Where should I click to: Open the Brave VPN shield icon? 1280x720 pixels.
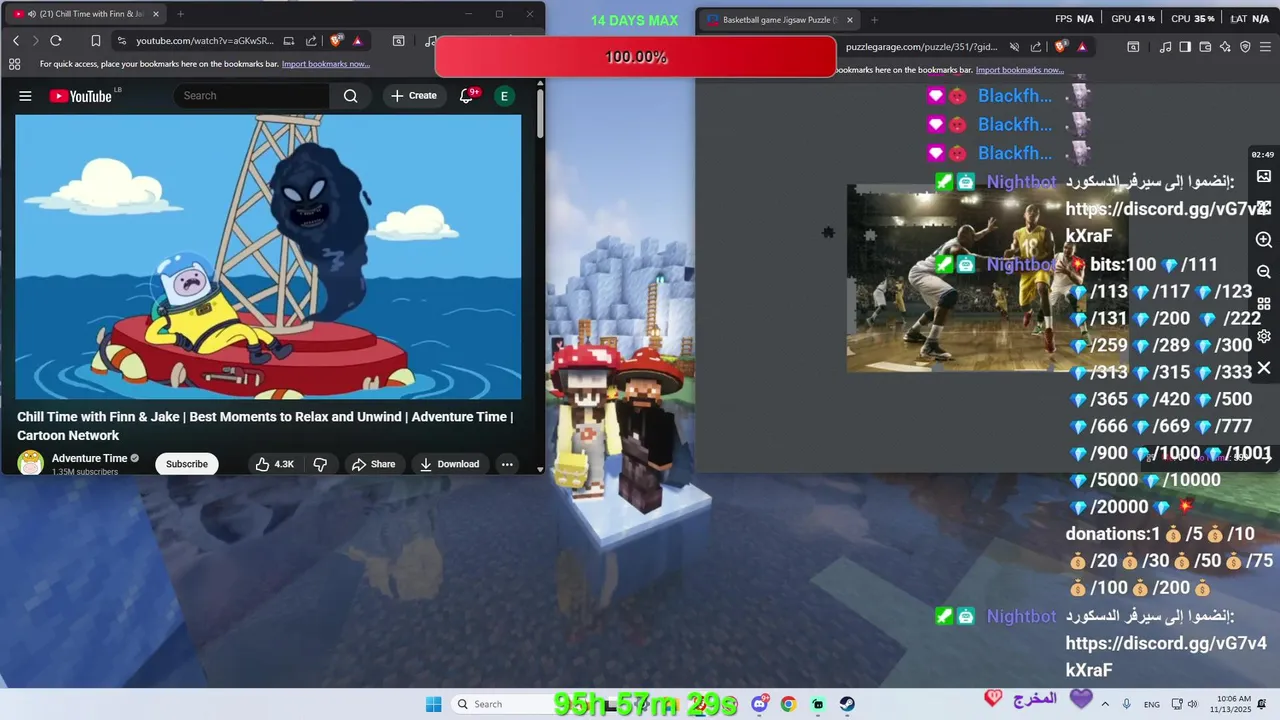tap(1245, 47)
